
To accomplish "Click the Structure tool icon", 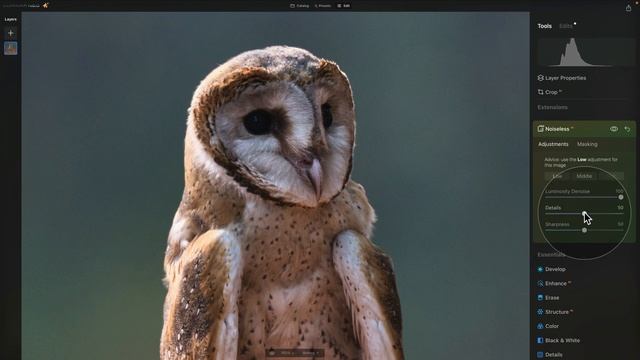I will pyautogui.click(x=540, y=312).
